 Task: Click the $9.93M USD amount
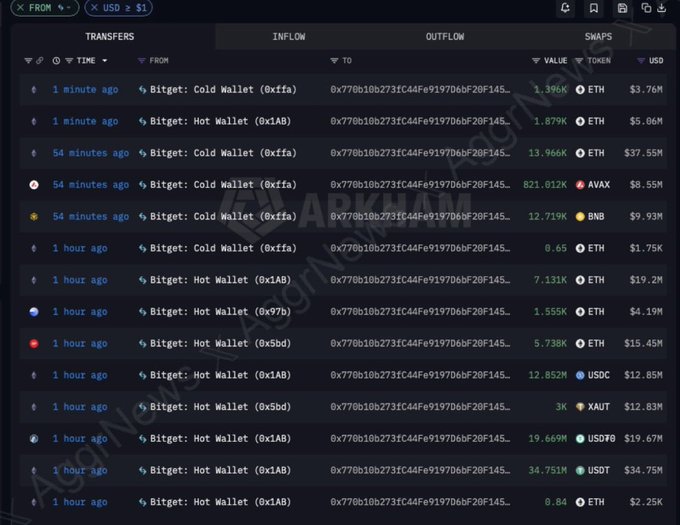coord(646,217)
